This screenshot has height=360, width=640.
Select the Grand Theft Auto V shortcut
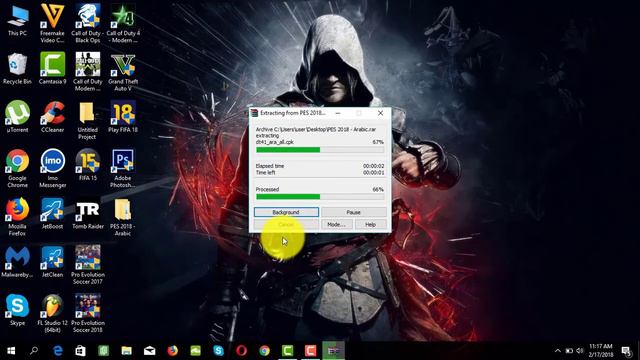point(123,72)
